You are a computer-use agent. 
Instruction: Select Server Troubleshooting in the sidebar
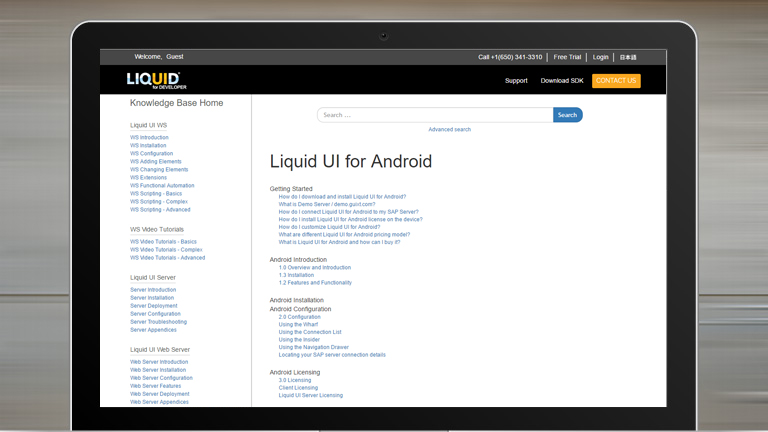[158, 322]
